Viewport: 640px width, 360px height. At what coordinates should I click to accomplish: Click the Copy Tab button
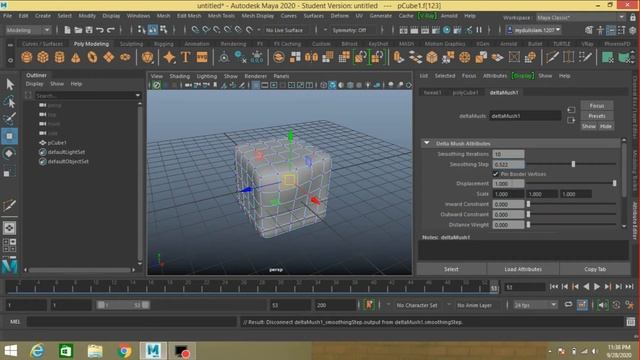[x=595, y=269]
